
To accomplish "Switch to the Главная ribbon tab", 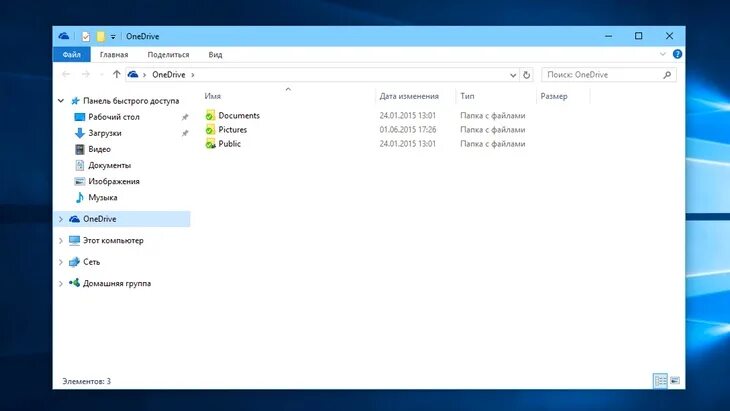I will [114, 54].
